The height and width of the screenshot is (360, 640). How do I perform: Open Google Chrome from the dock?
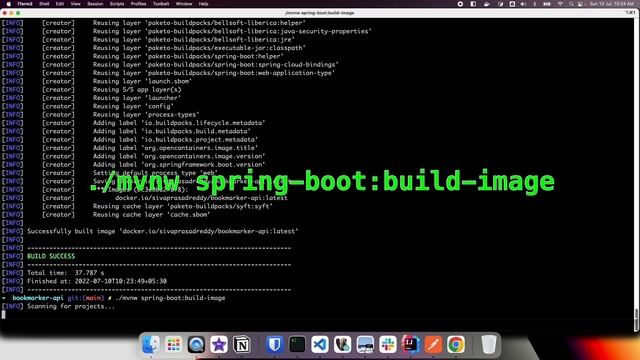click(x=456, y=344)
